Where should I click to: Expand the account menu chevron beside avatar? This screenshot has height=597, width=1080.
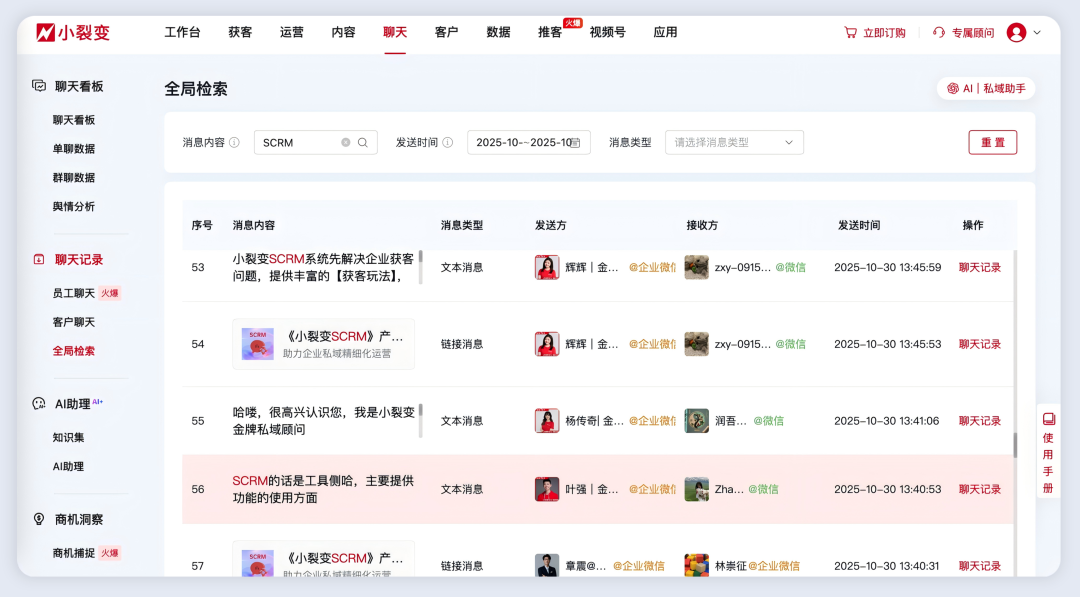1038,31
